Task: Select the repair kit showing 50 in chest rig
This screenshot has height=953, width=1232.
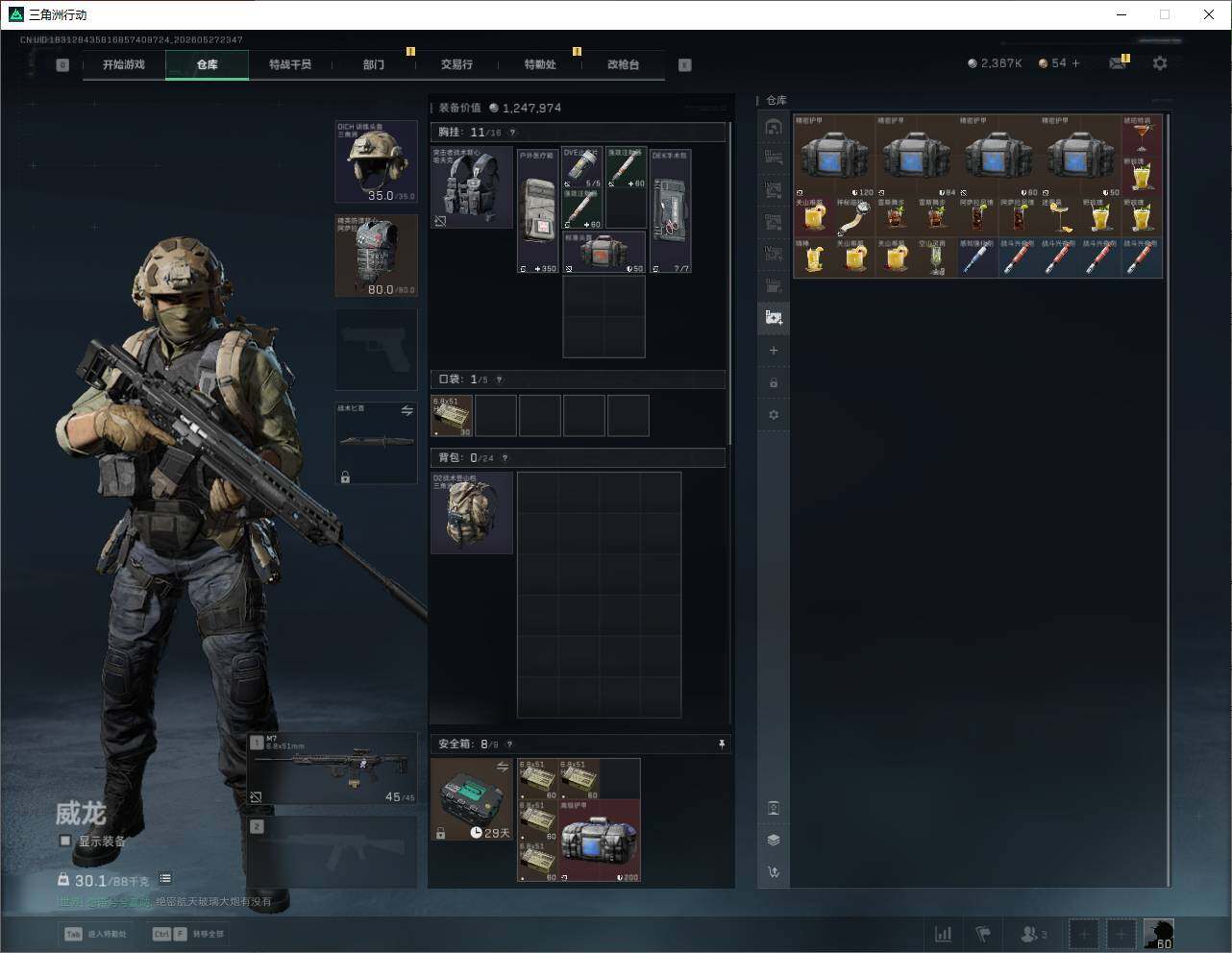Action: point(604,253)
